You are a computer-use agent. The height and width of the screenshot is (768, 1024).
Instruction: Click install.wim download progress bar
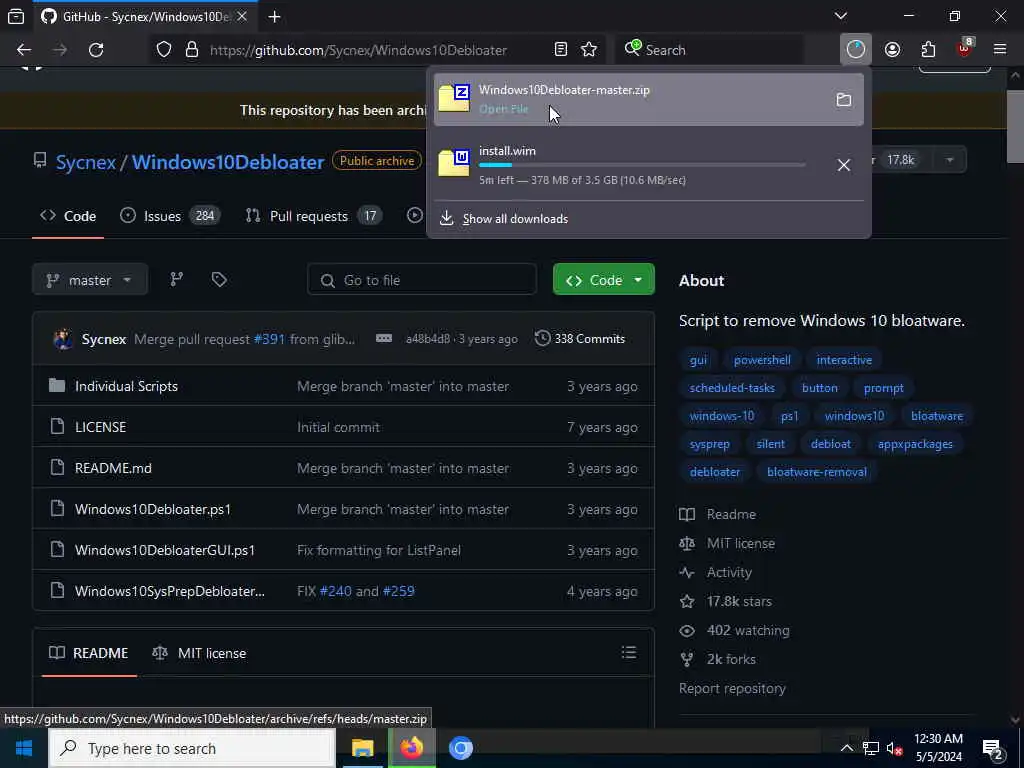coord(642,165)
